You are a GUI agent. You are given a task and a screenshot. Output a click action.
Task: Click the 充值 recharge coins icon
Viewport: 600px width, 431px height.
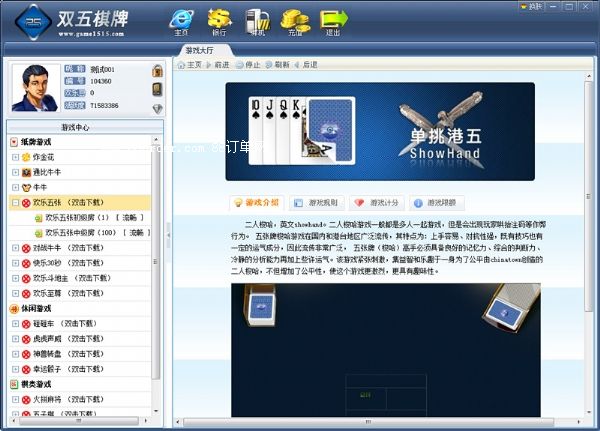click(x=293, y=19)
